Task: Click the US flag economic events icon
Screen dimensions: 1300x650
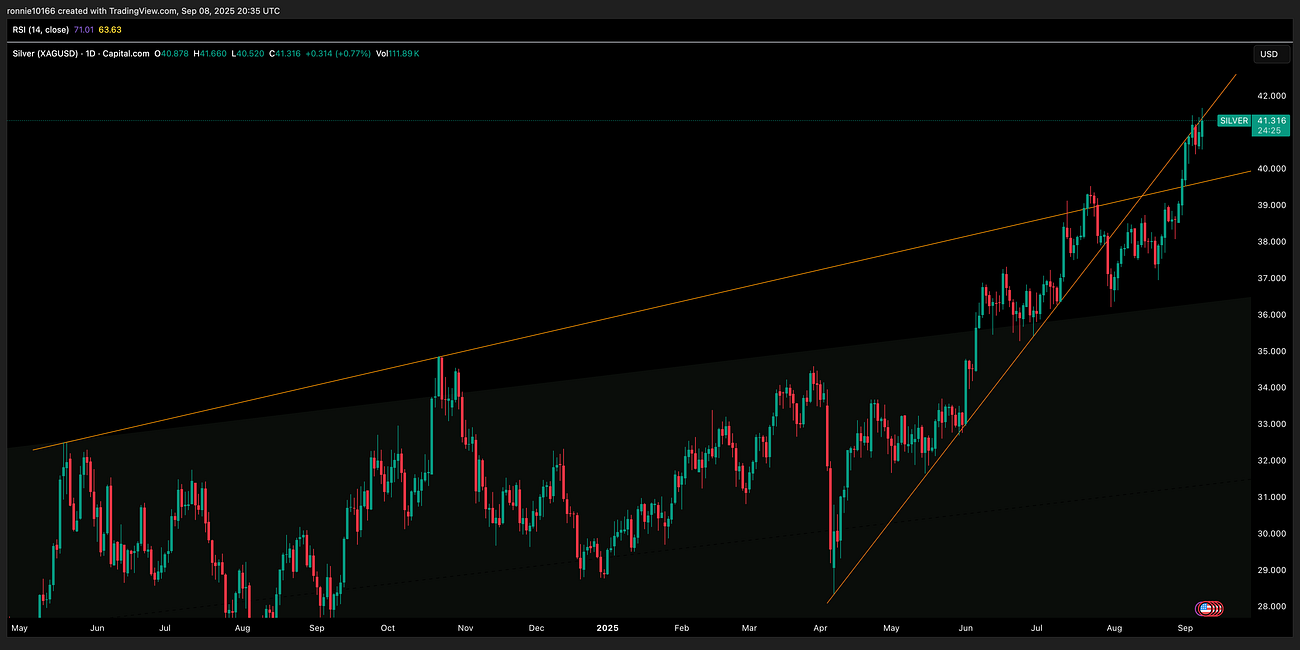Action: [1205, 607]
